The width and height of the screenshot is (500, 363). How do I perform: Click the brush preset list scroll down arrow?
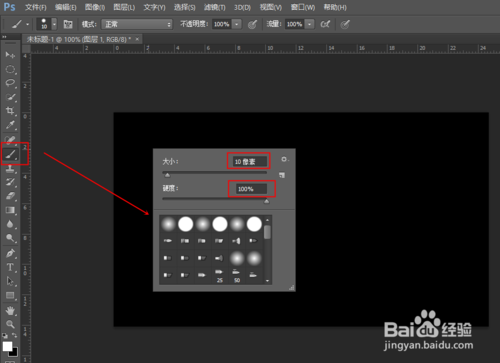point(267,281)
